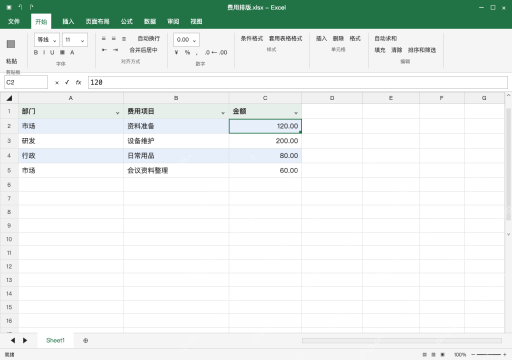Open the File (文件) tab
The image size is (512, 360).
[14, 22]
